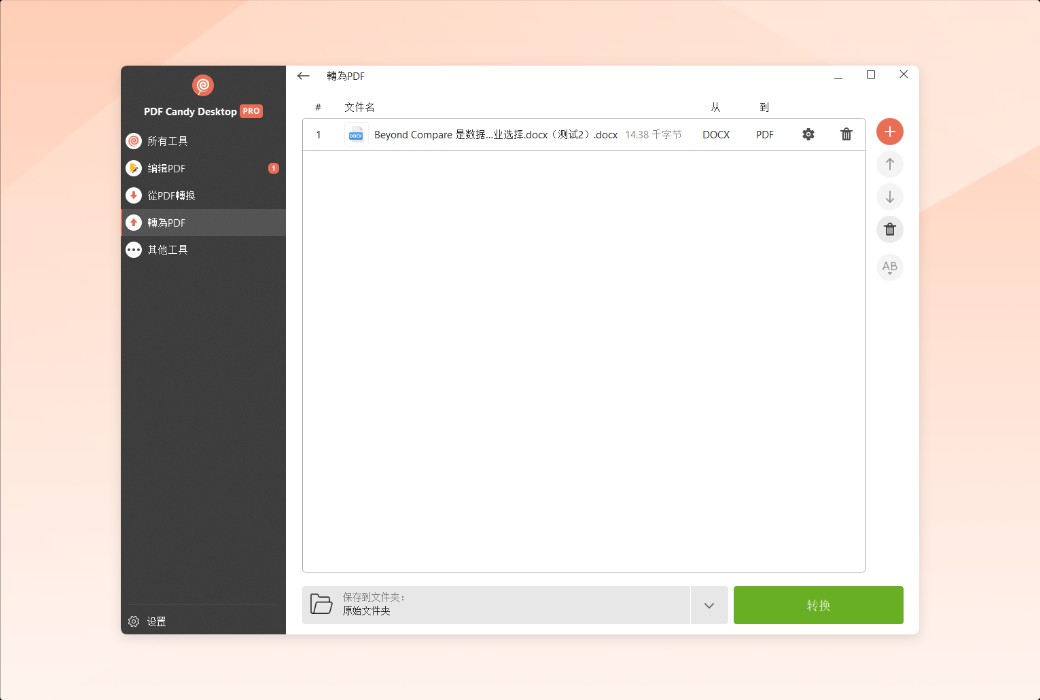Open conversion settings gear for the docx file
Image resolution: width=1040 pixels, height=700 pixels.
[808, 134]
